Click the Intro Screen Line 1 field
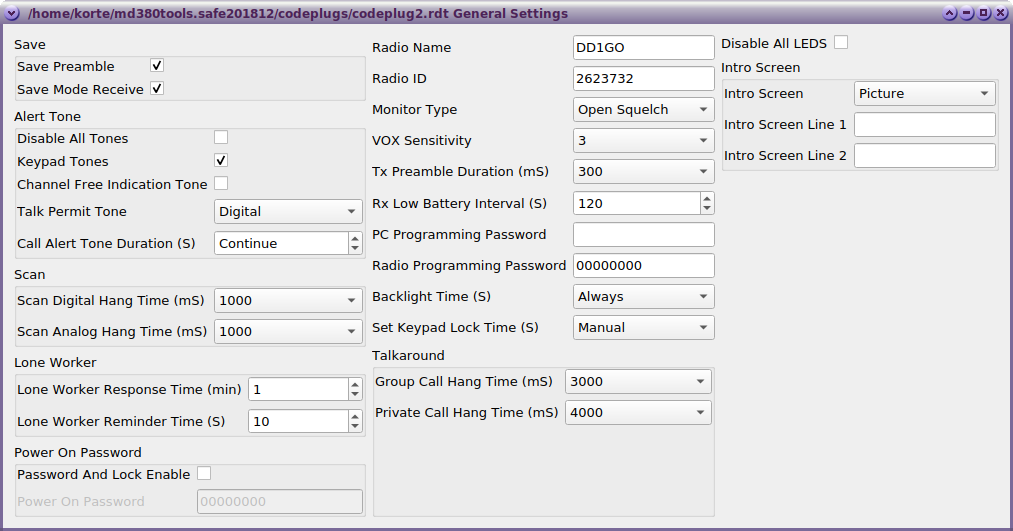 click(924, 125)
